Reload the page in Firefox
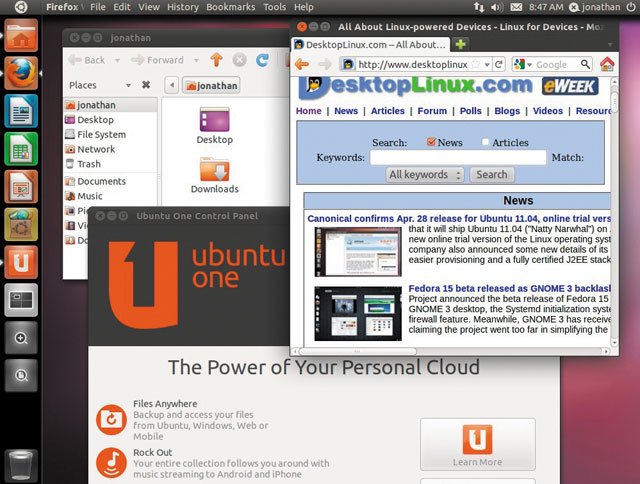This screenshot has width=640, height=484. click(x=499, y=64)
